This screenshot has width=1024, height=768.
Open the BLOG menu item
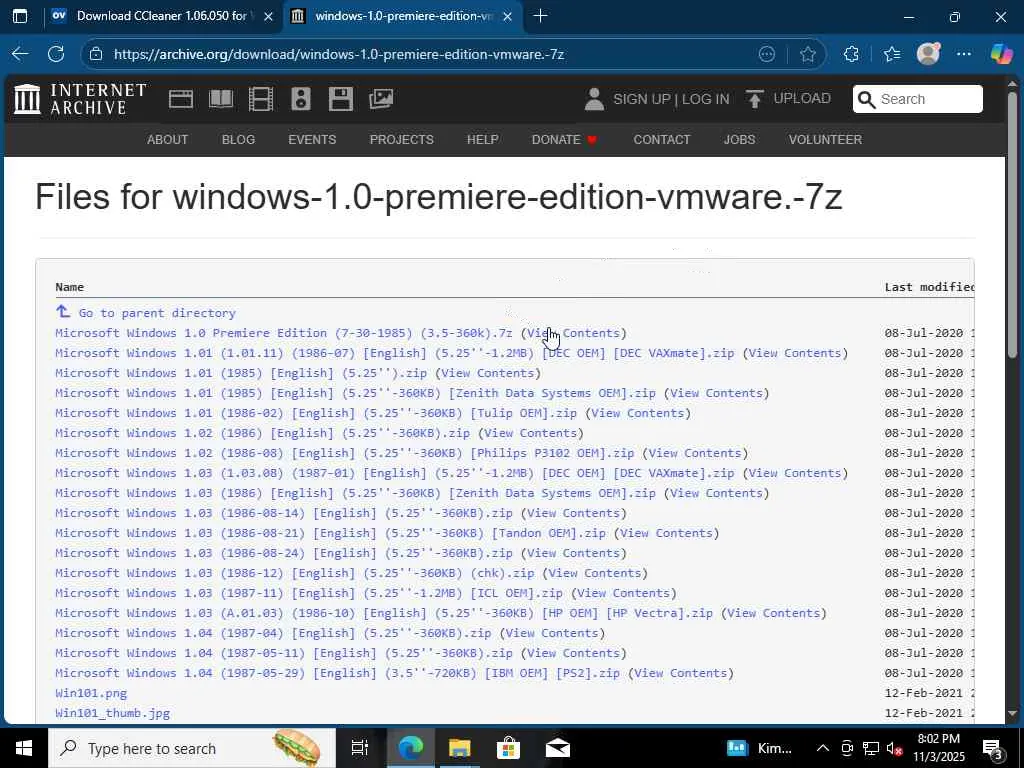[238, 139]
